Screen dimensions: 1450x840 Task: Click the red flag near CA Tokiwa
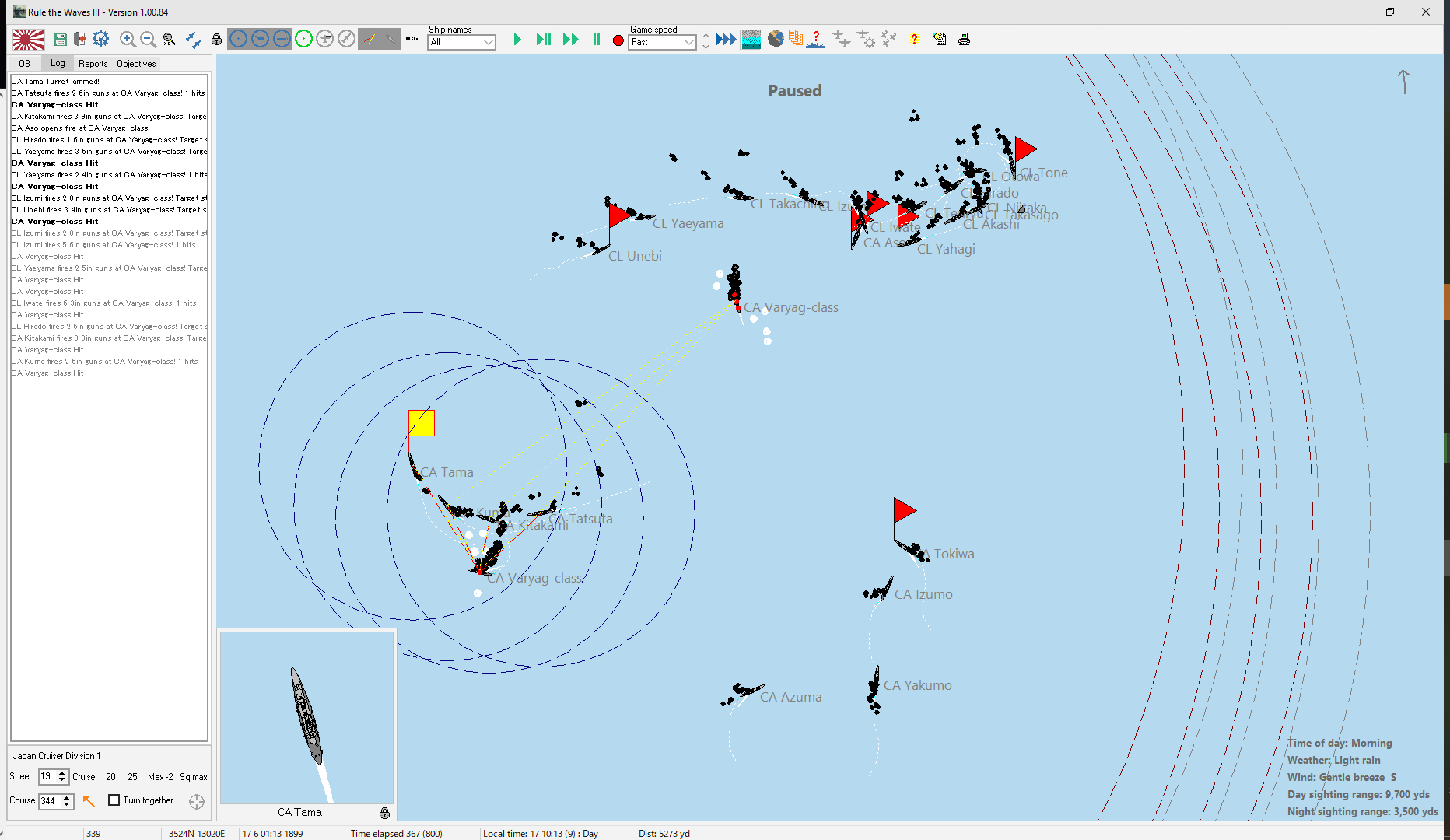(x=905, y=510)
